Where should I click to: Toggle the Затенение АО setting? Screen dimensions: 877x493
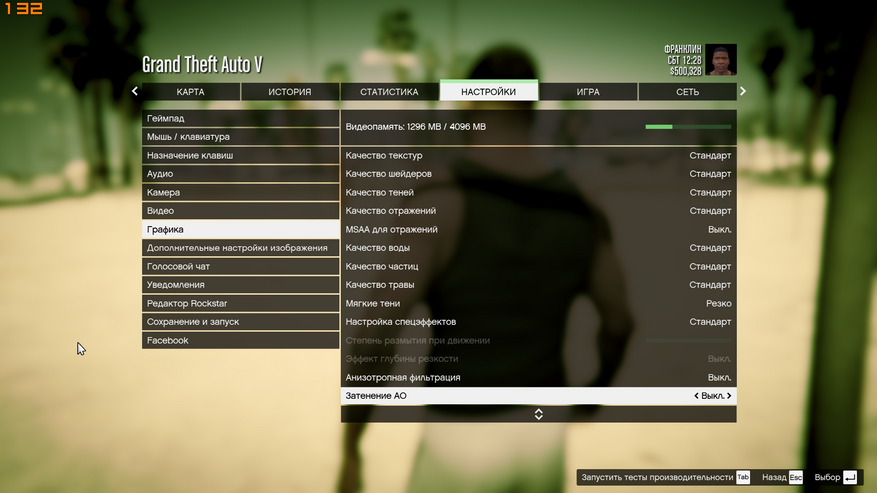539,396
